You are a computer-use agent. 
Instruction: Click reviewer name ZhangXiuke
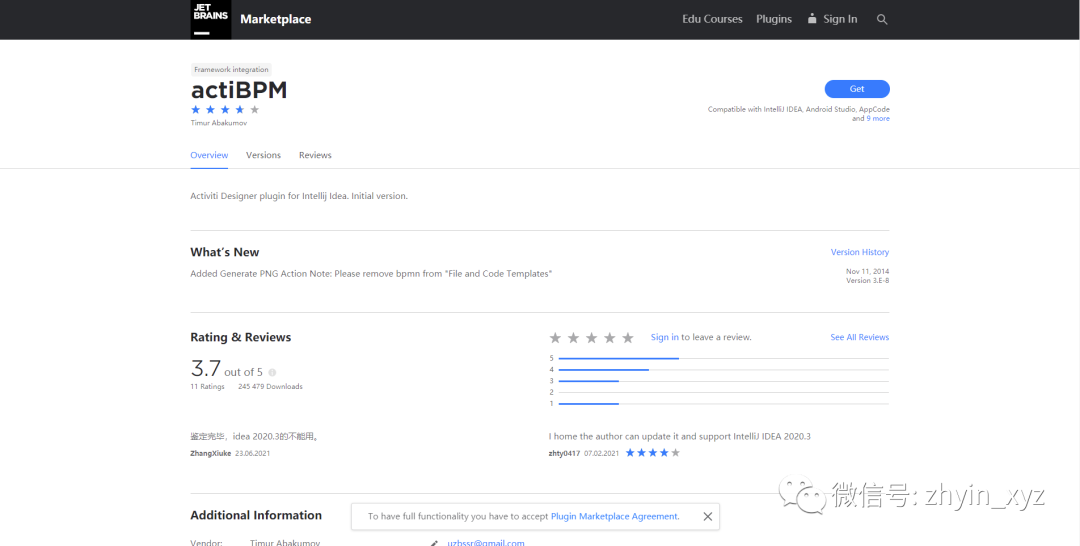pyautogui.click(x=211, y=454)
